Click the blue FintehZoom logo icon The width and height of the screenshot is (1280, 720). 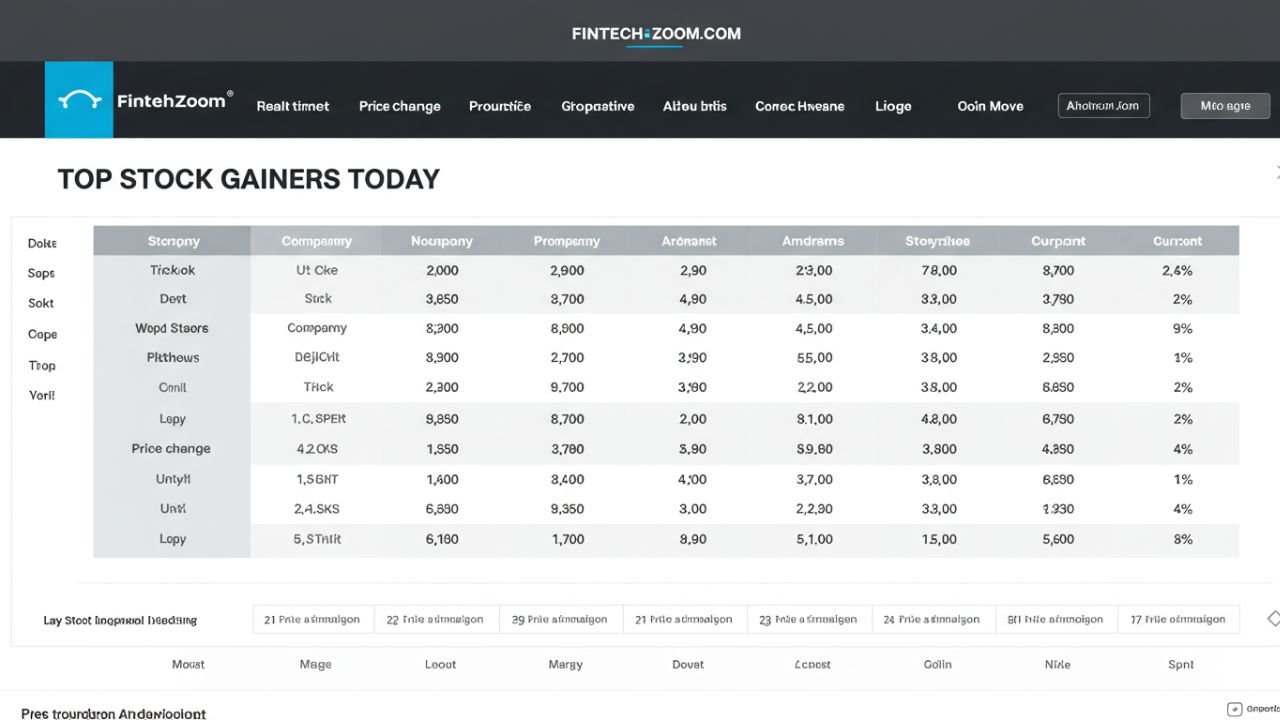point(79,100)
